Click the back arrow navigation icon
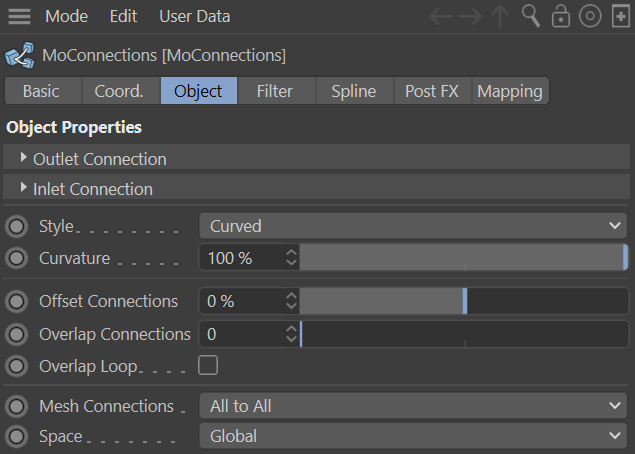 point(441,17)
